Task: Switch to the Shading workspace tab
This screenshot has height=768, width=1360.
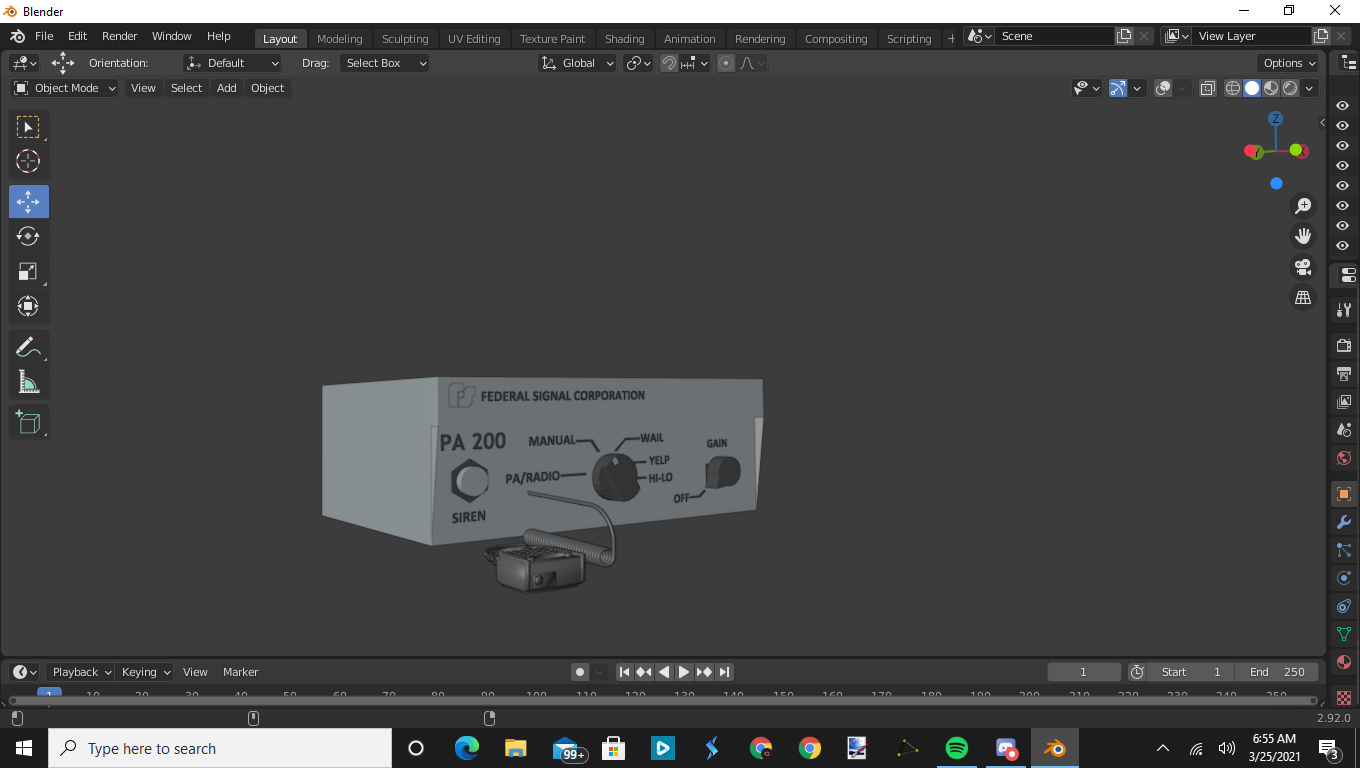Action: (625, 39)
